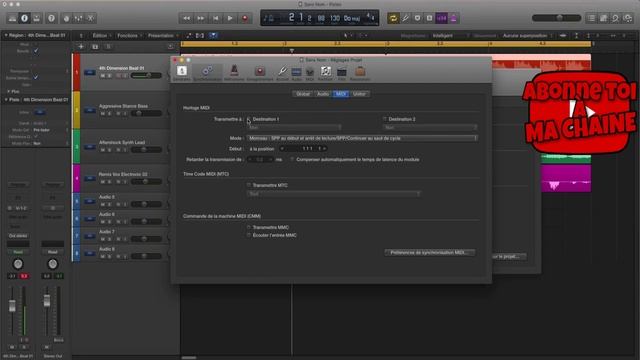The image size is (640, 360).
Task: Go to beginning with transport button
Action: tap(216, 18)
